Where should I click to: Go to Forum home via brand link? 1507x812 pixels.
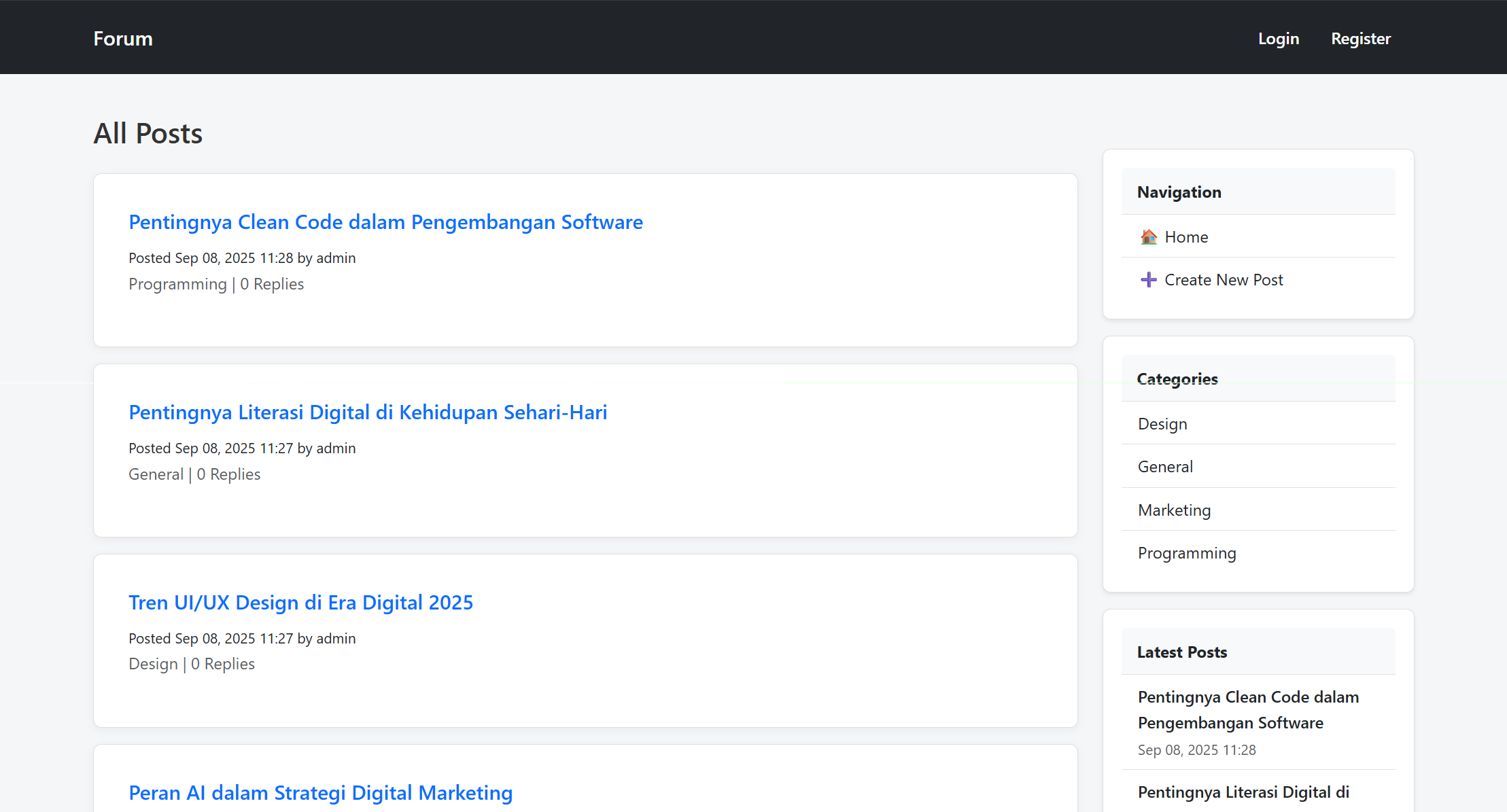click(x=122, y=39)
